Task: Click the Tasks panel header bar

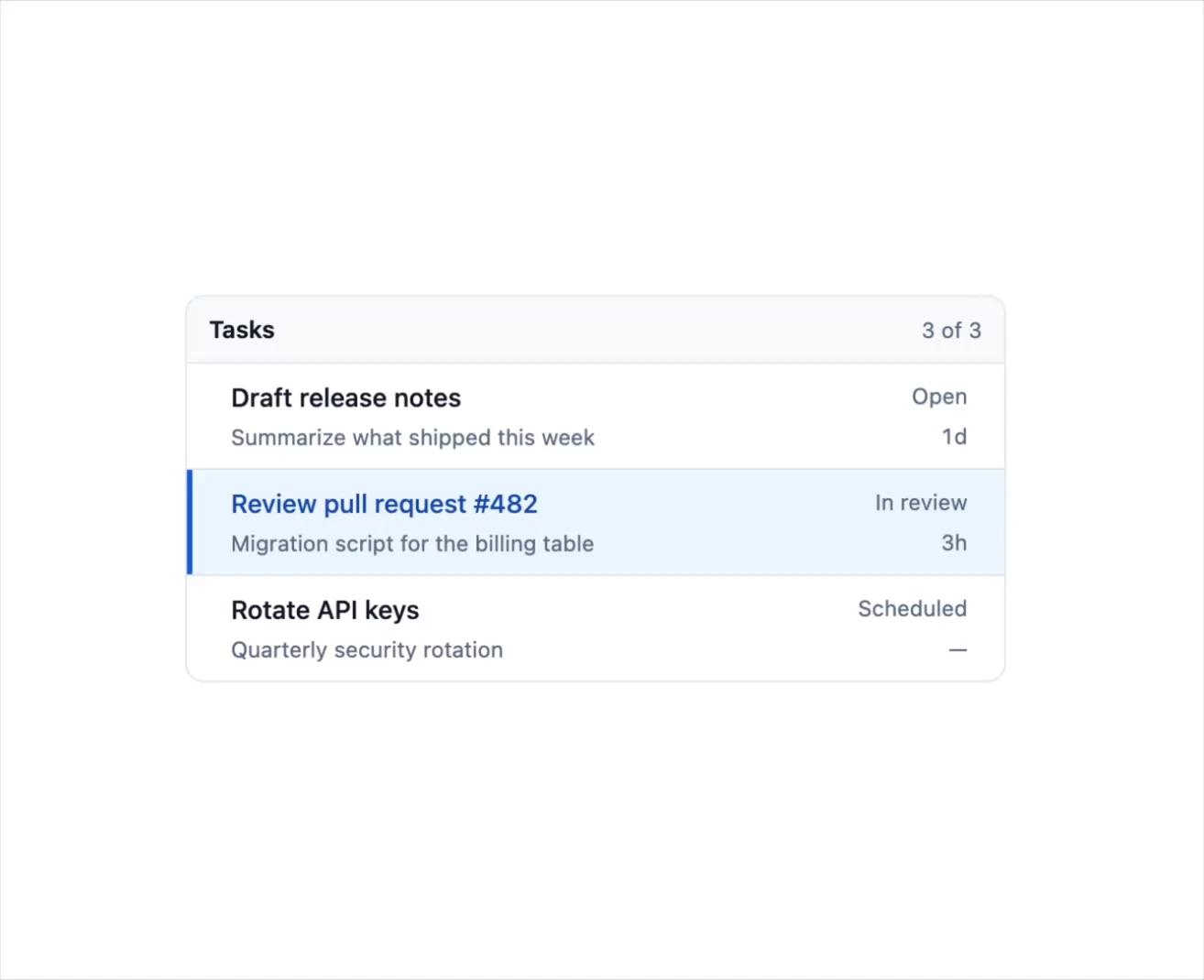Action: coord(596,330)
